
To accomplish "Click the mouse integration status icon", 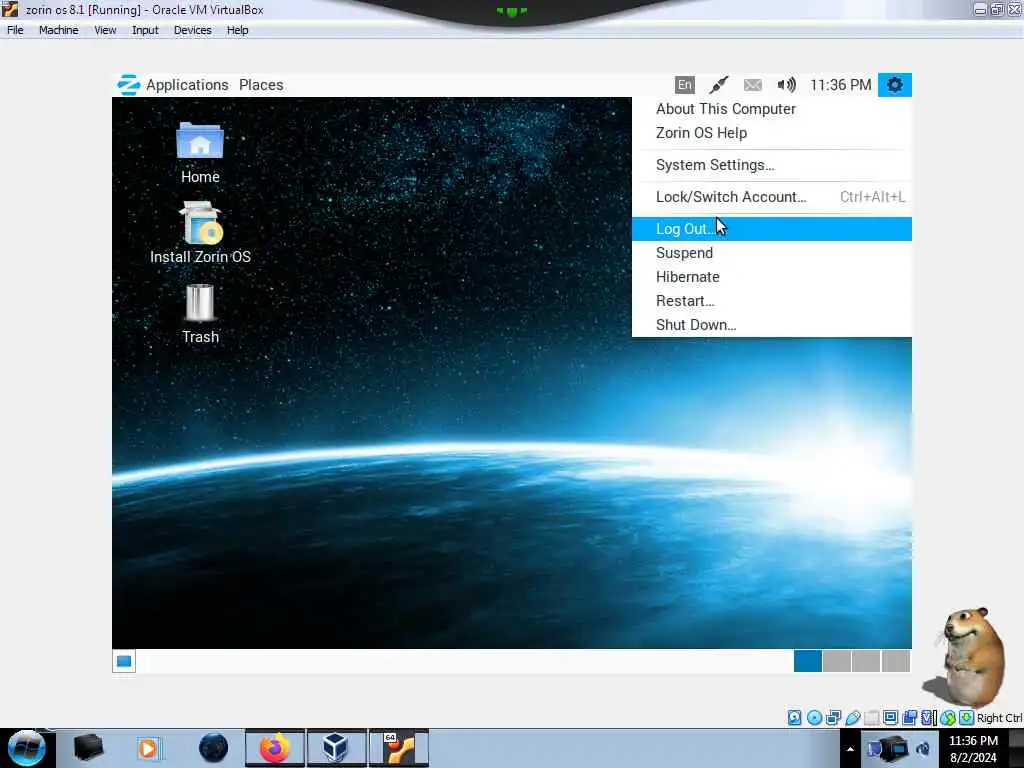I will [948, 718].
